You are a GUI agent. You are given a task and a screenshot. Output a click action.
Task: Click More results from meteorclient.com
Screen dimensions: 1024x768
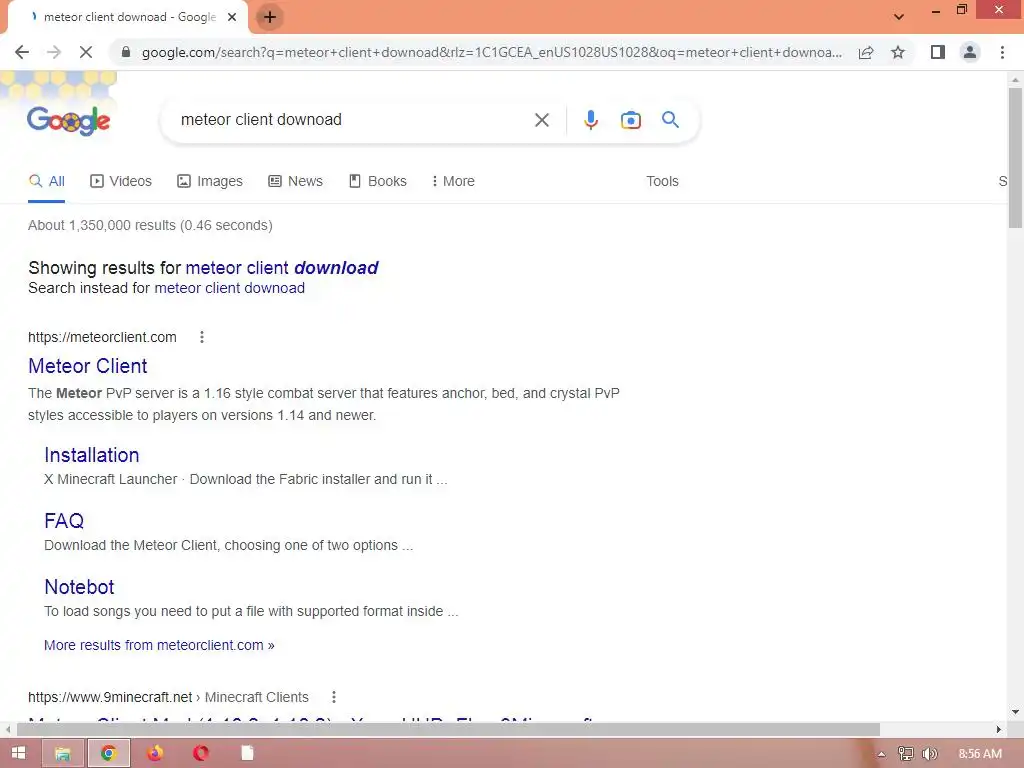click(x=159, y=645)
